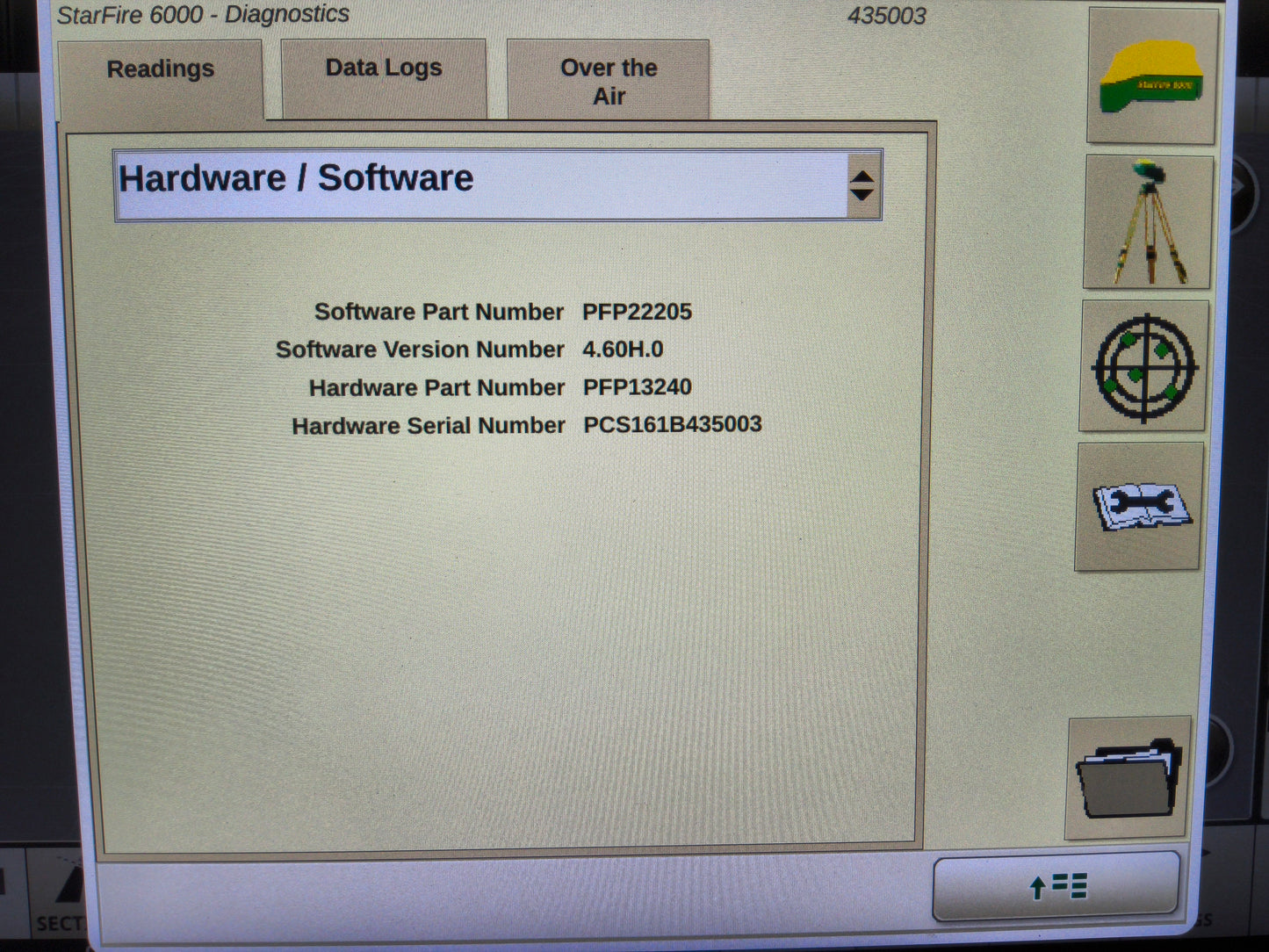Screen dimensions: 1269x952
Task: Open the folder files icon
Action: (1129, 778)
